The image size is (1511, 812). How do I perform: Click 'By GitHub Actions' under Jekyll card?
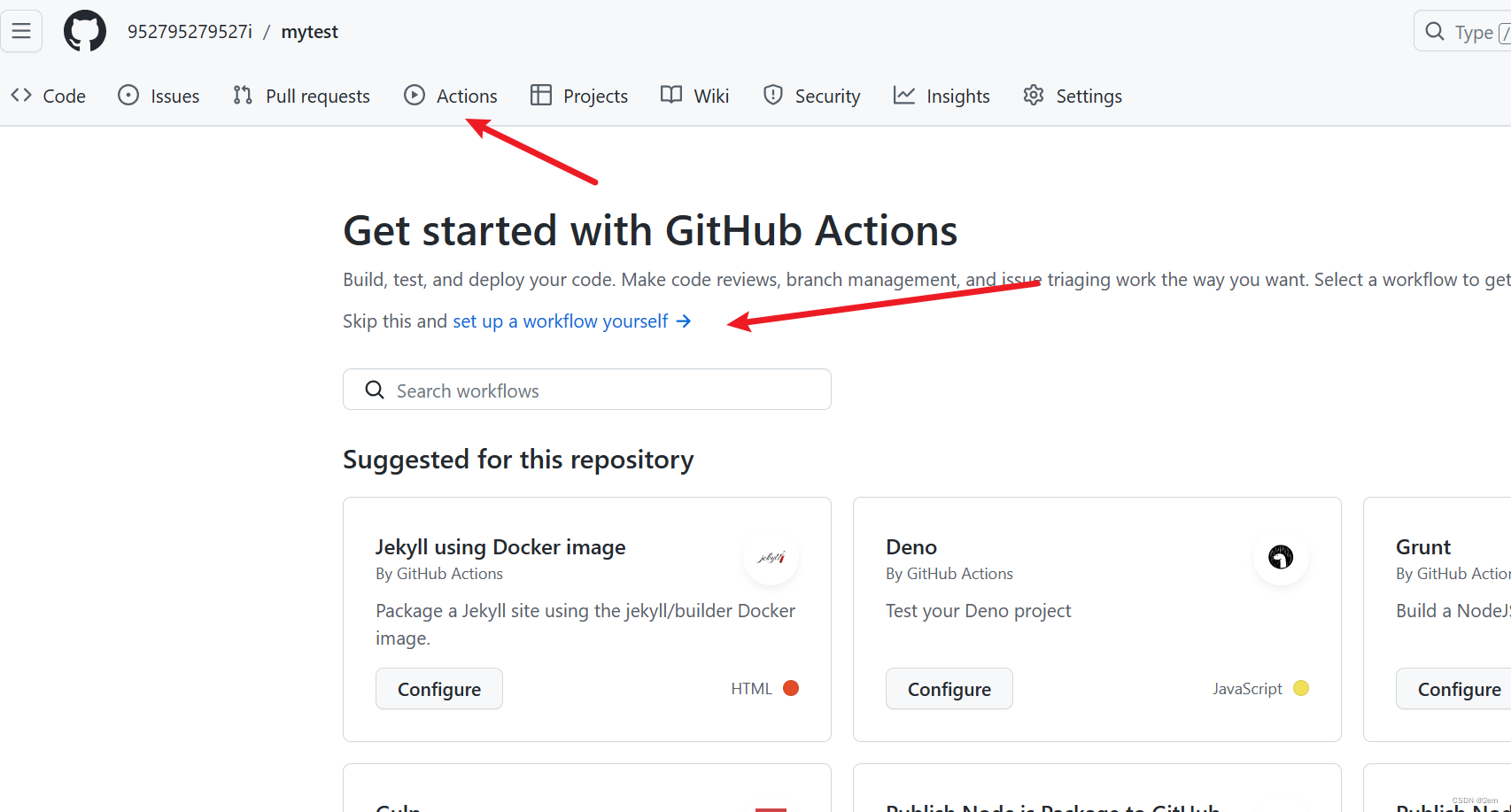439,574
